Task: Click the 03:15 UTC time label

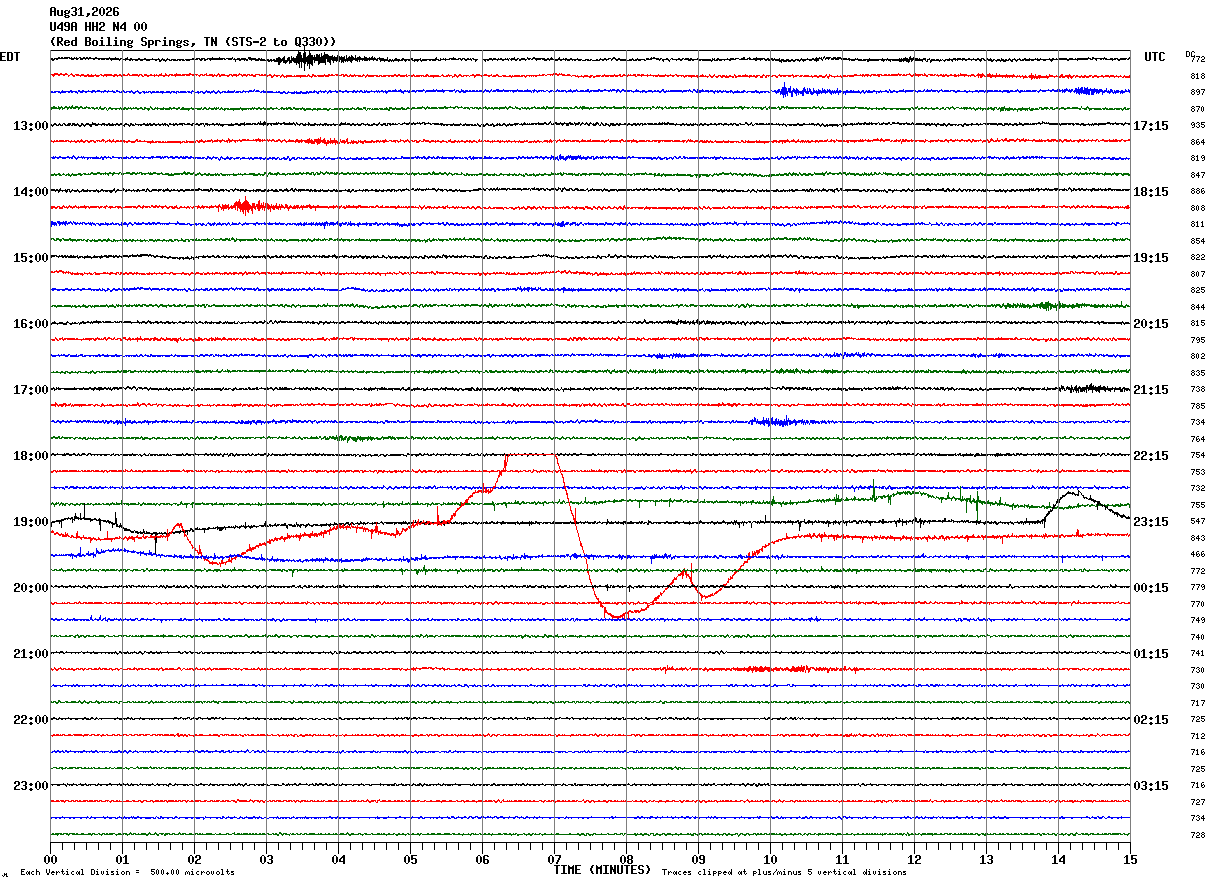Action: (x=1151, y=786)
